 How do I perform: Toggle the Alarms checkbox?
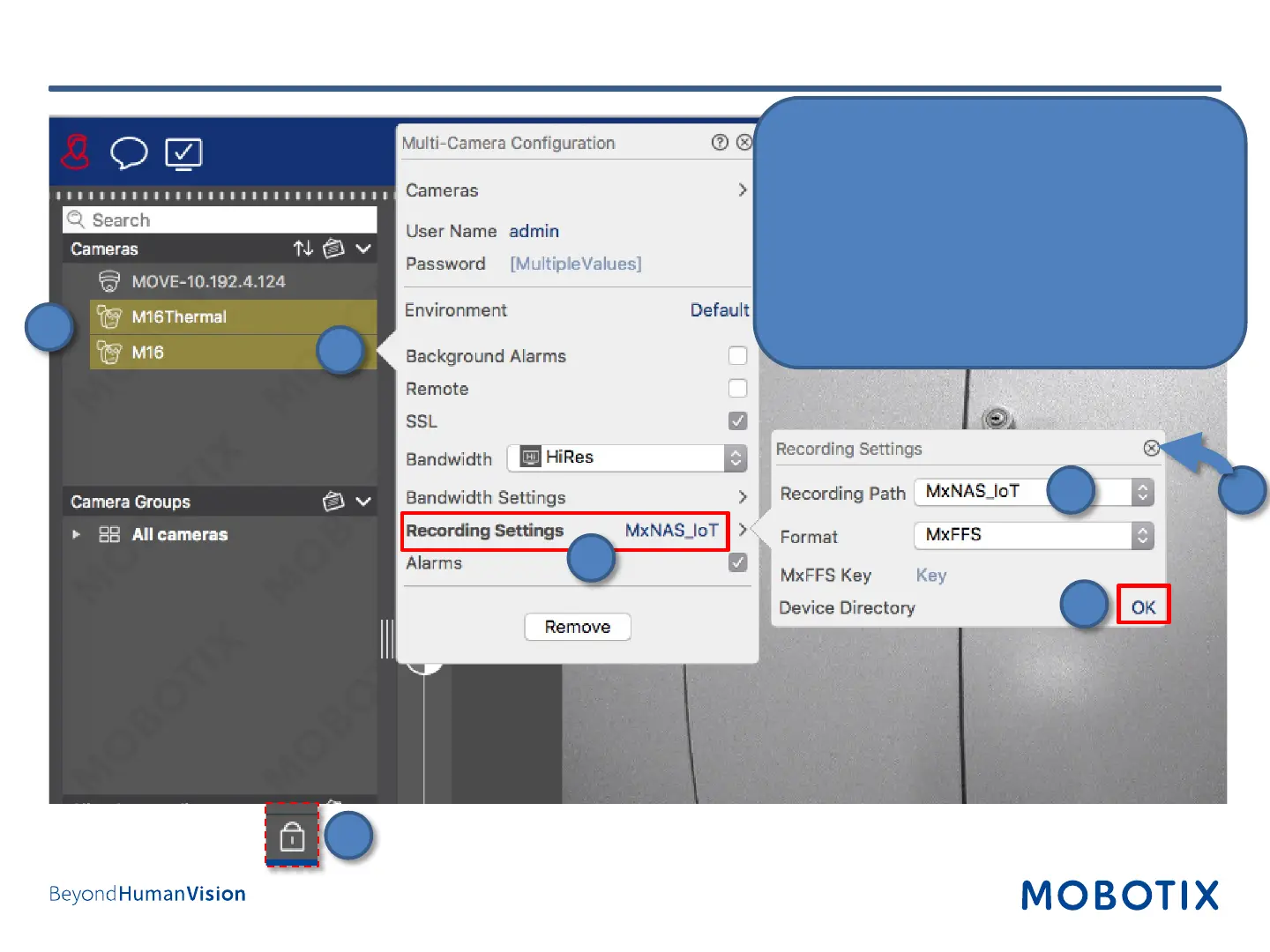(738, 562)
